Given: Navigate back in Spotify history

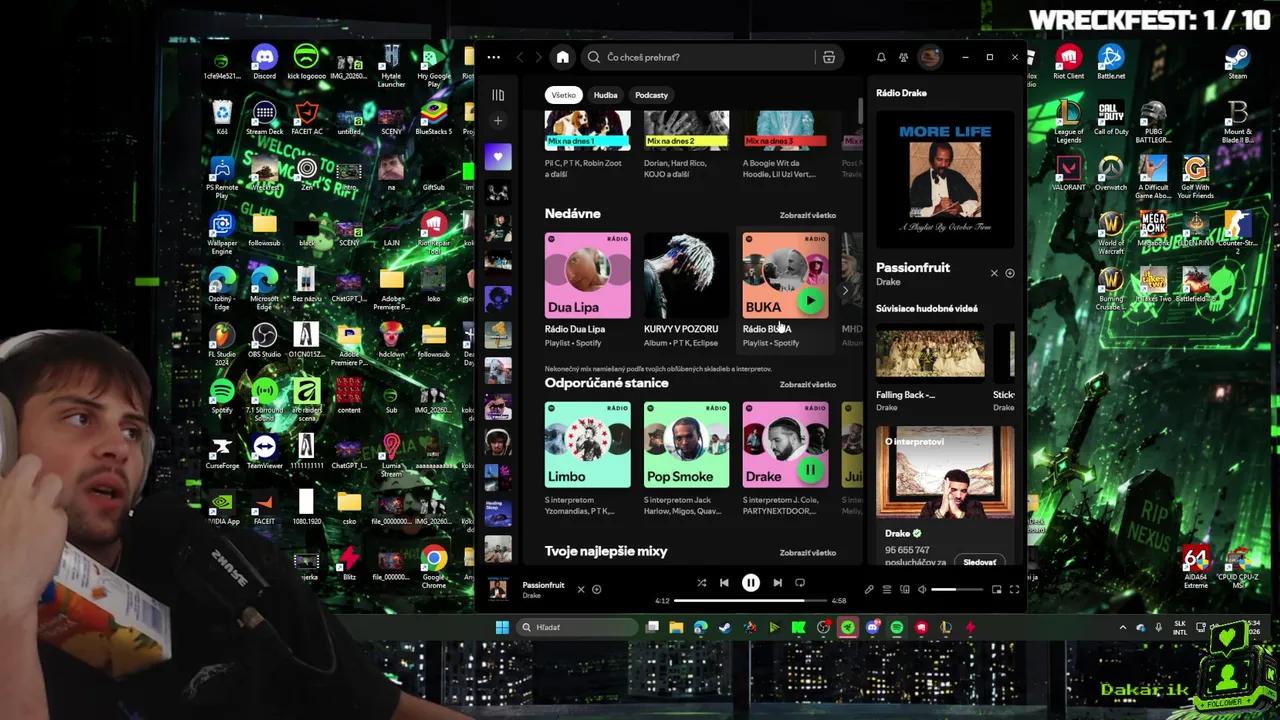Looking at the screenshot, I should click(x=520, y=57).
